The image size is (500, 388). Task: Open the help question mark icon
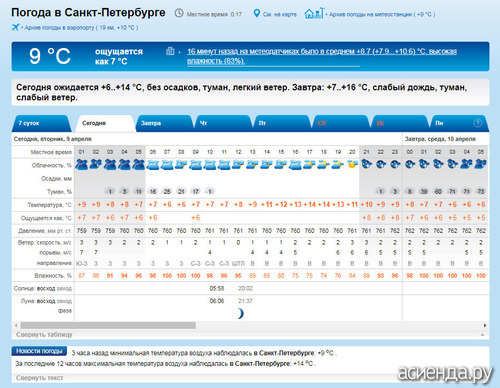(477, 123)
